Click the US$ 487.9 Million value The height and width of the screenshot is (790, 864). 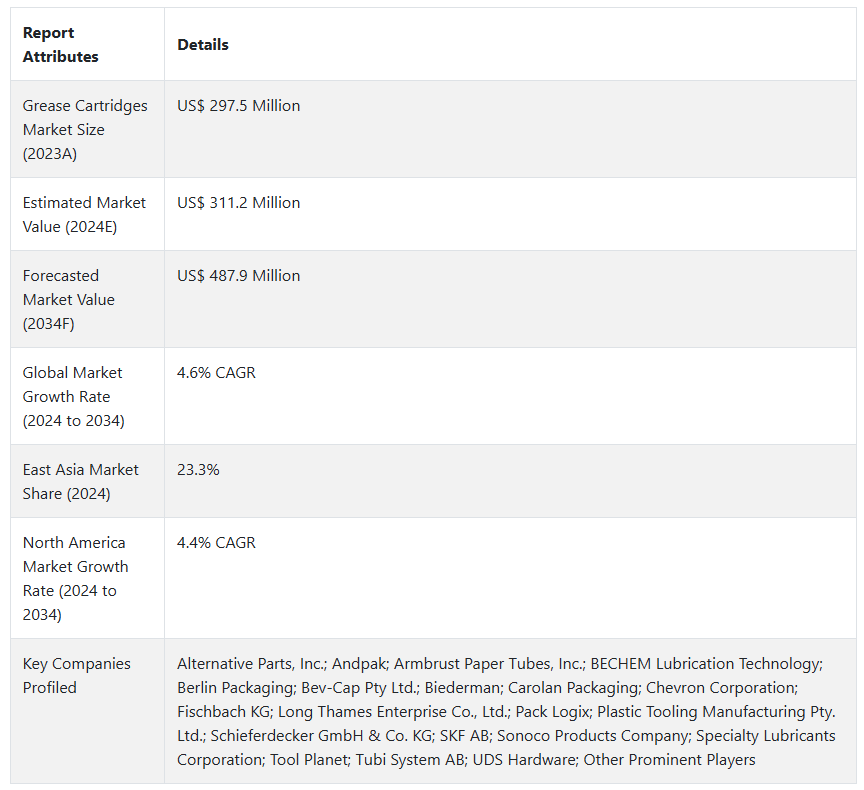[x=238, y=276]
